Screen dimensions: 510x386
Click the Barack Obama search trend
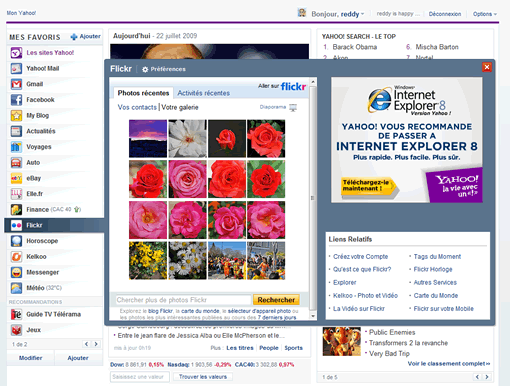click(355, 47)
